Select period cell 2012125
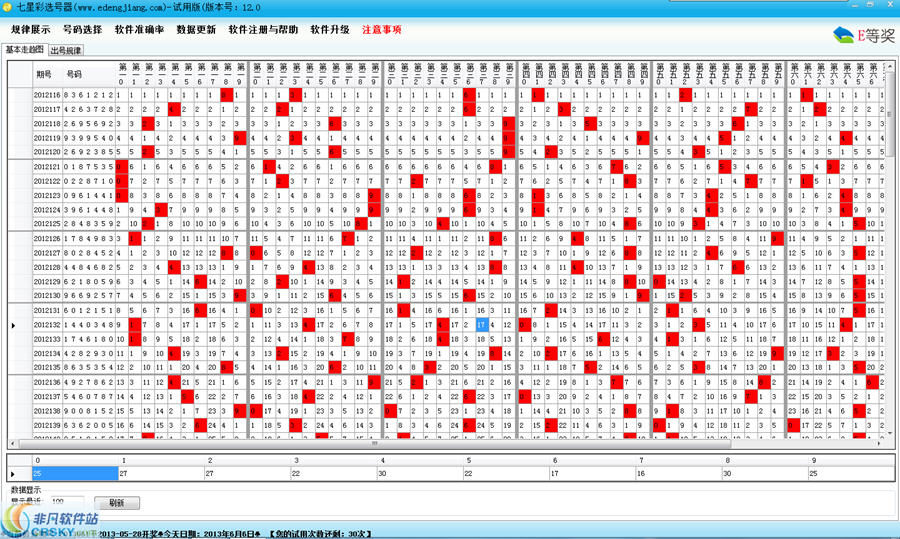Viewport: 900px width, 539px height. click(x=47, y=224)
